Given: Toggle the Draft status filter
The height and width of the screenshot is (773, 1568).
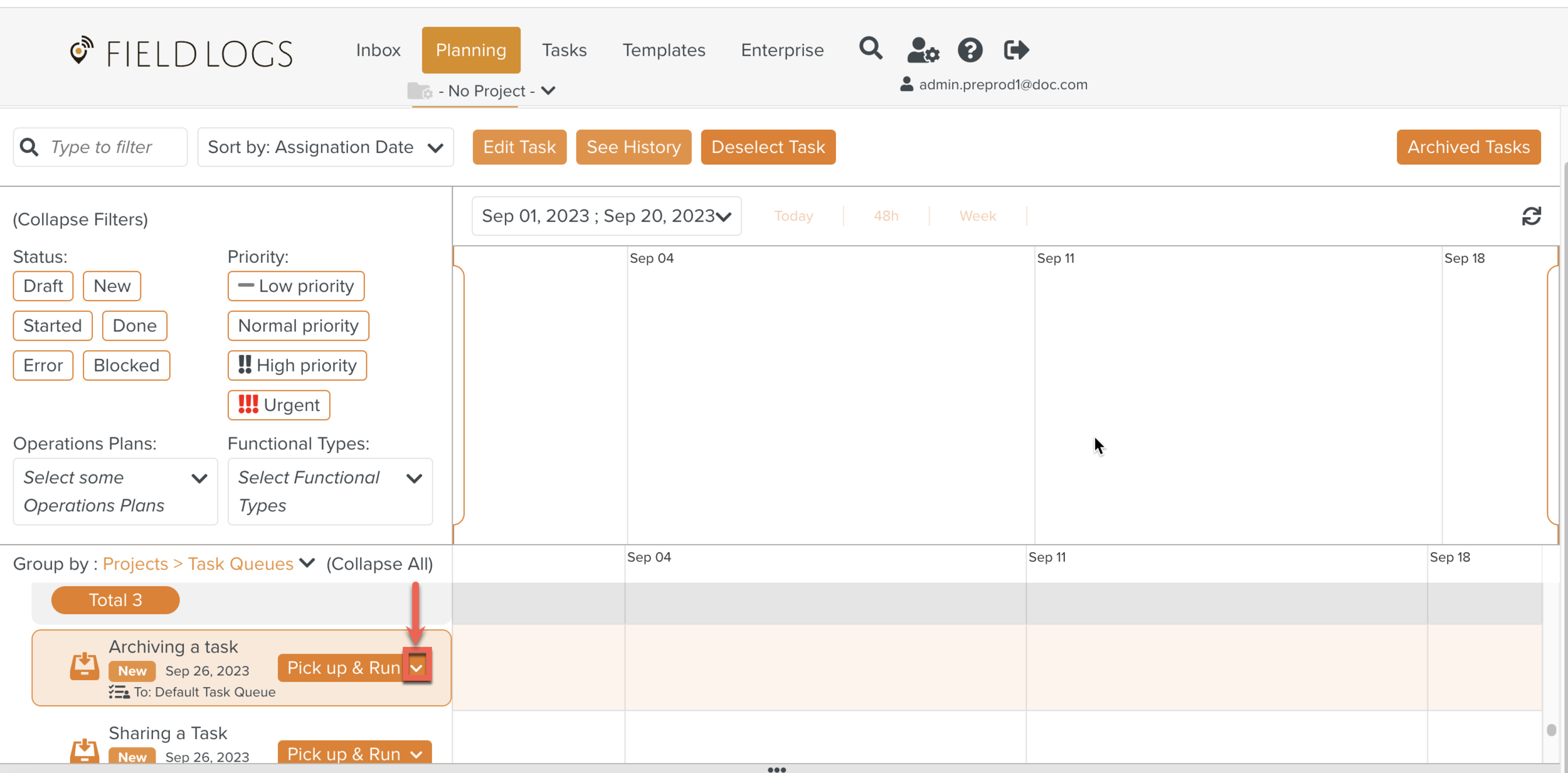Looking at the screenshot, I should (x=43, y=286).
